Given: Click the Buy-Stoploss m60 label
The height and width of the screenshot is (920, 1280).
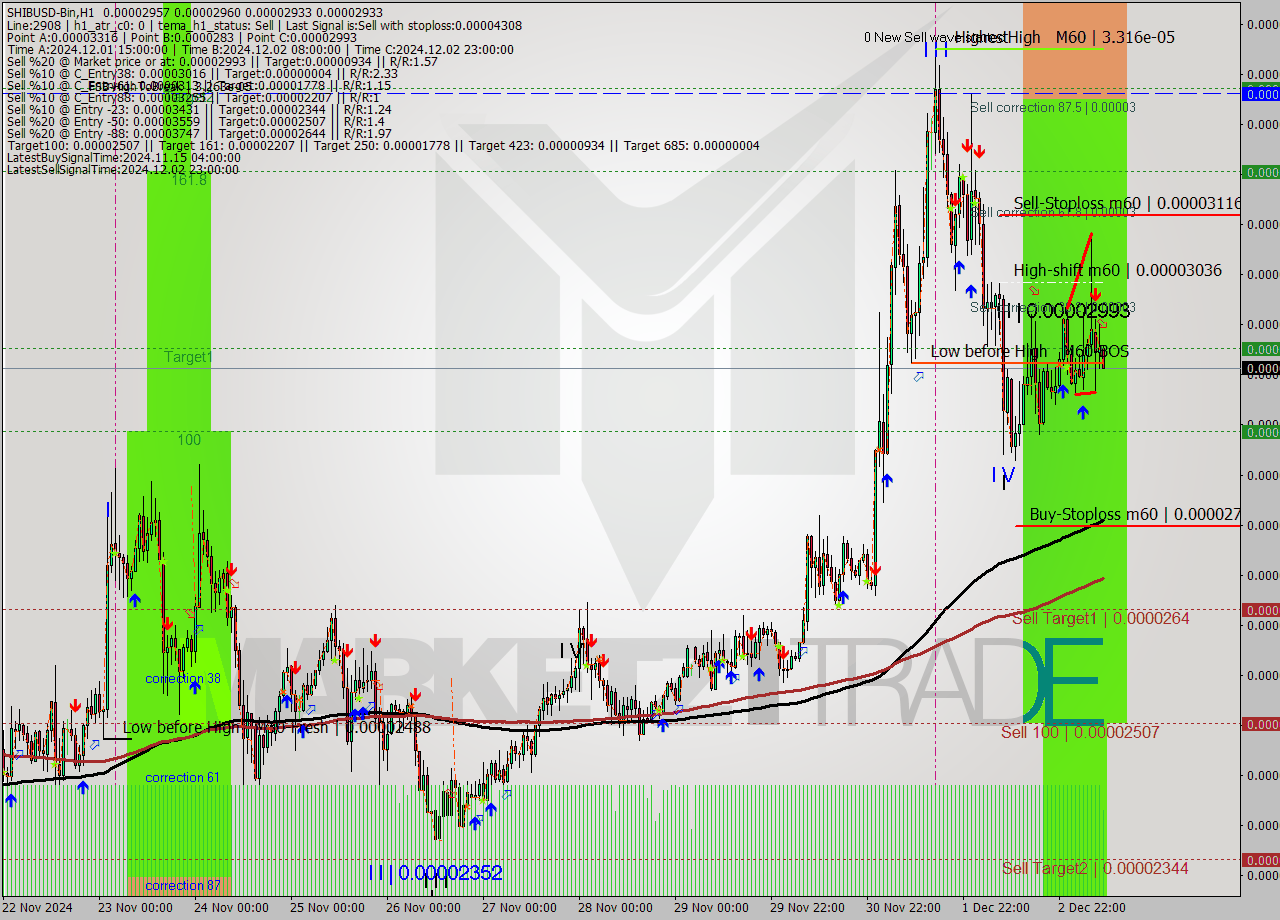Looking at the screenshot, I should (1135, 514).
